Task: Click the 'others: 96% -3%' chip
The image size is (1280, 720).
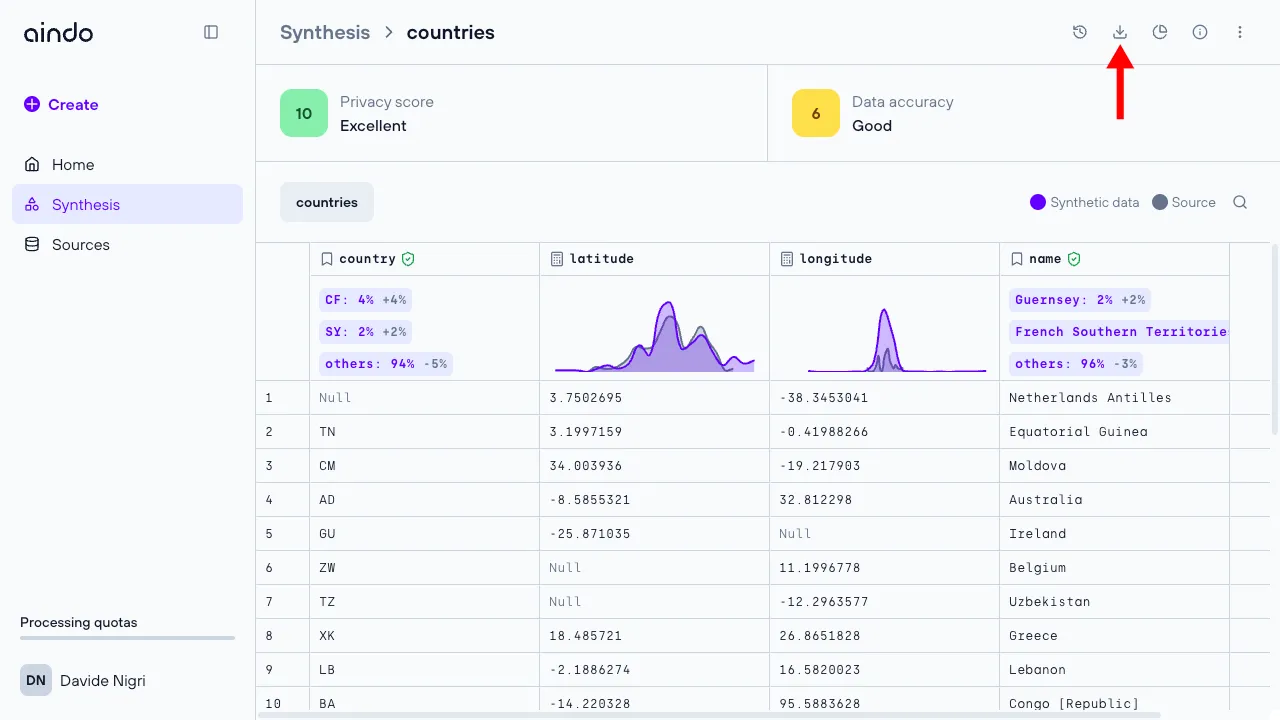Action: pos(1076,363)
